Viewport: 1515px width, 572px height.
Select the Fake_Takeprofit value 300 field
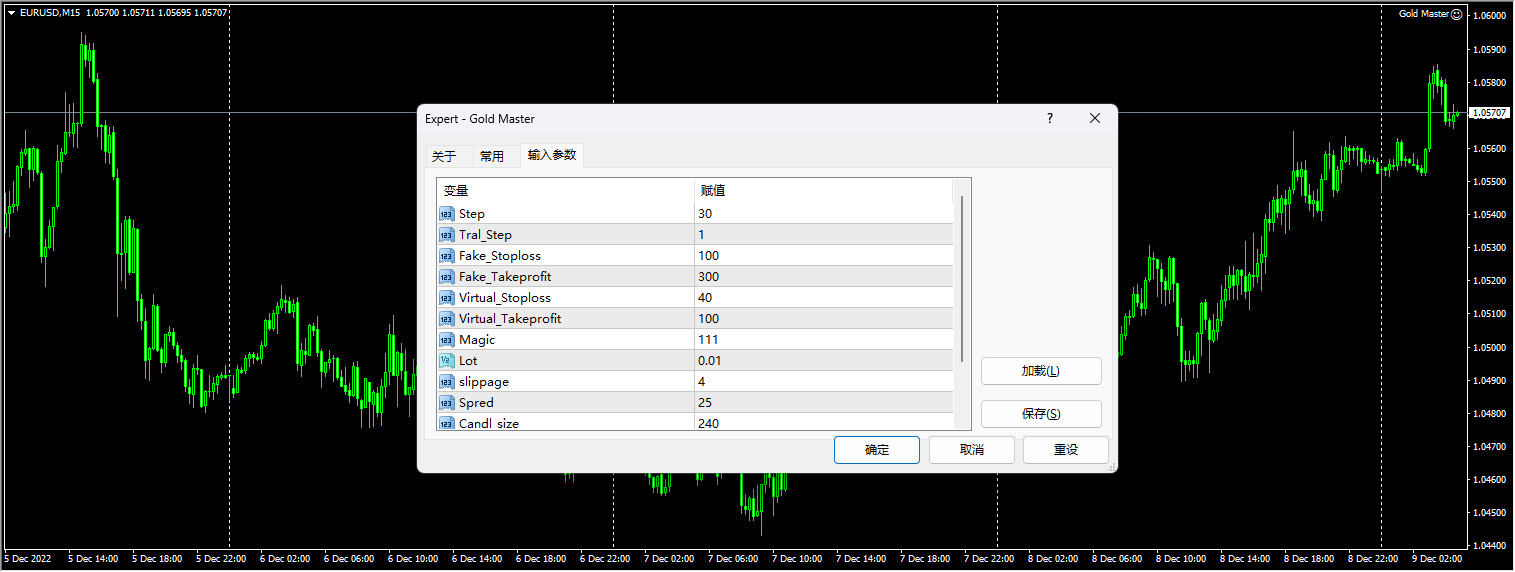pos(822,277)
